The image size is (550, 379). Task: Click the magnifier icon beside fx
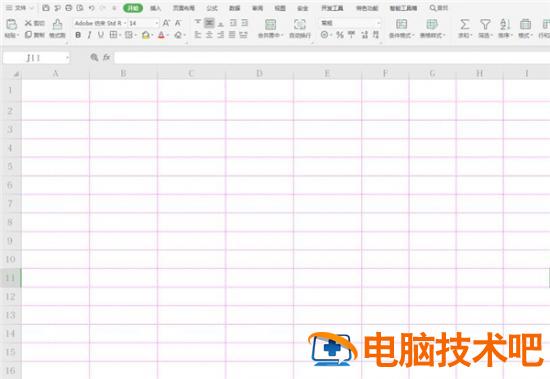(x=94, y=58)
